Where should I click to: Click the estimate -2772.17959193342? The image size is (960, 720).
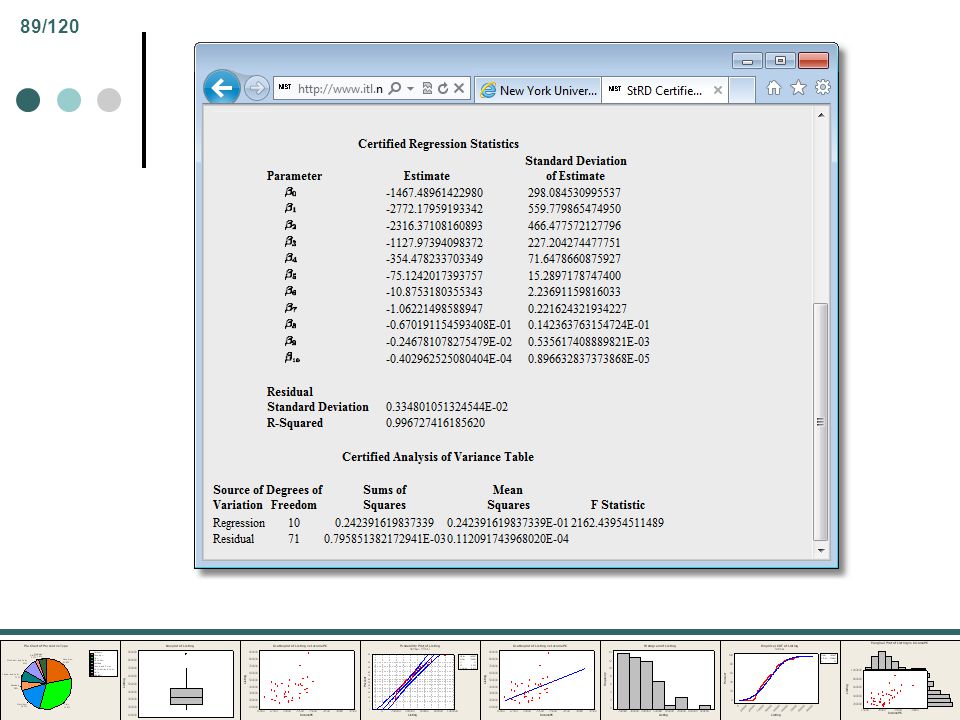[x=434, y=209]
